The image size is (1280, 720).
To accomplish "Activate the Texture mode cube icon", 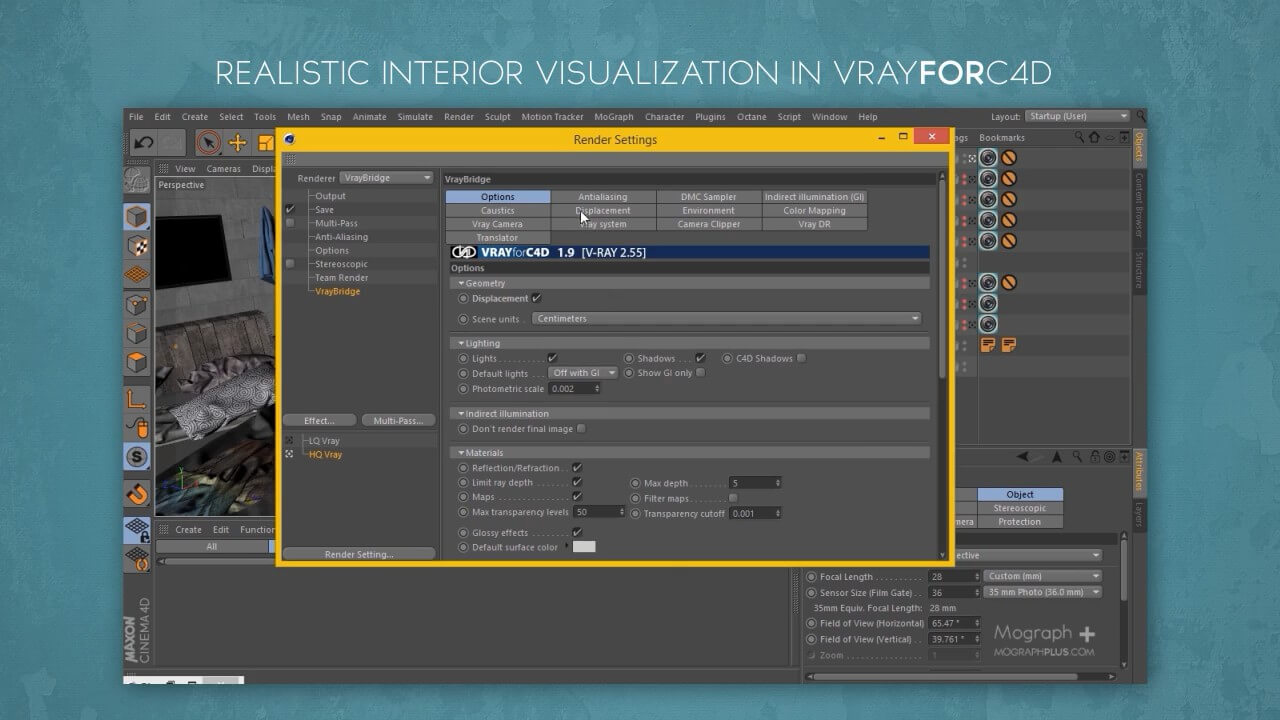I will pos(137,245).
